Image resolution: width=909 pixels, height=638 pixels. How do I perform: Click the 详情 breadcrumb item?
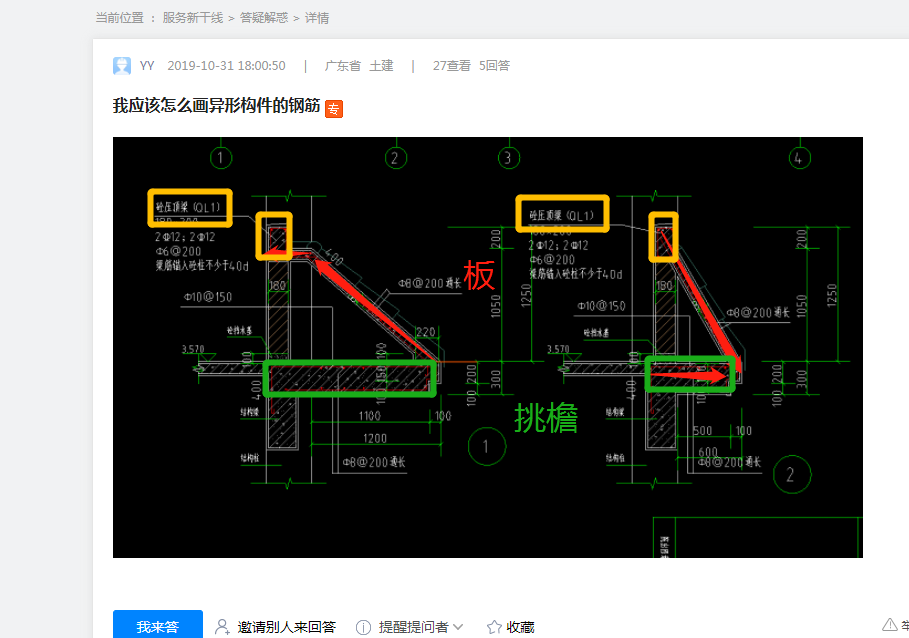tap(317, 18)
